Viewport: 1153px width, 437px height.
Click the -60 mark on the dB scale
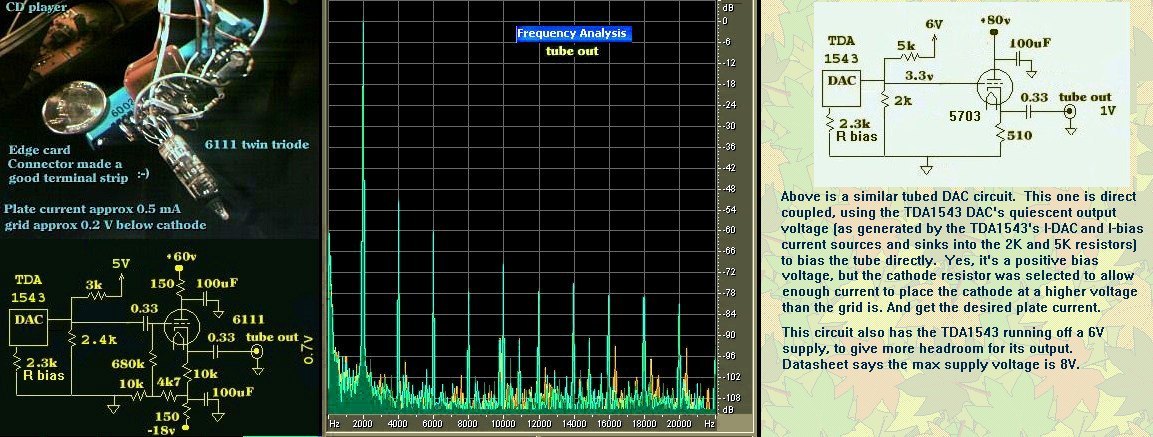pyautogui.click(x=729, y=229)
